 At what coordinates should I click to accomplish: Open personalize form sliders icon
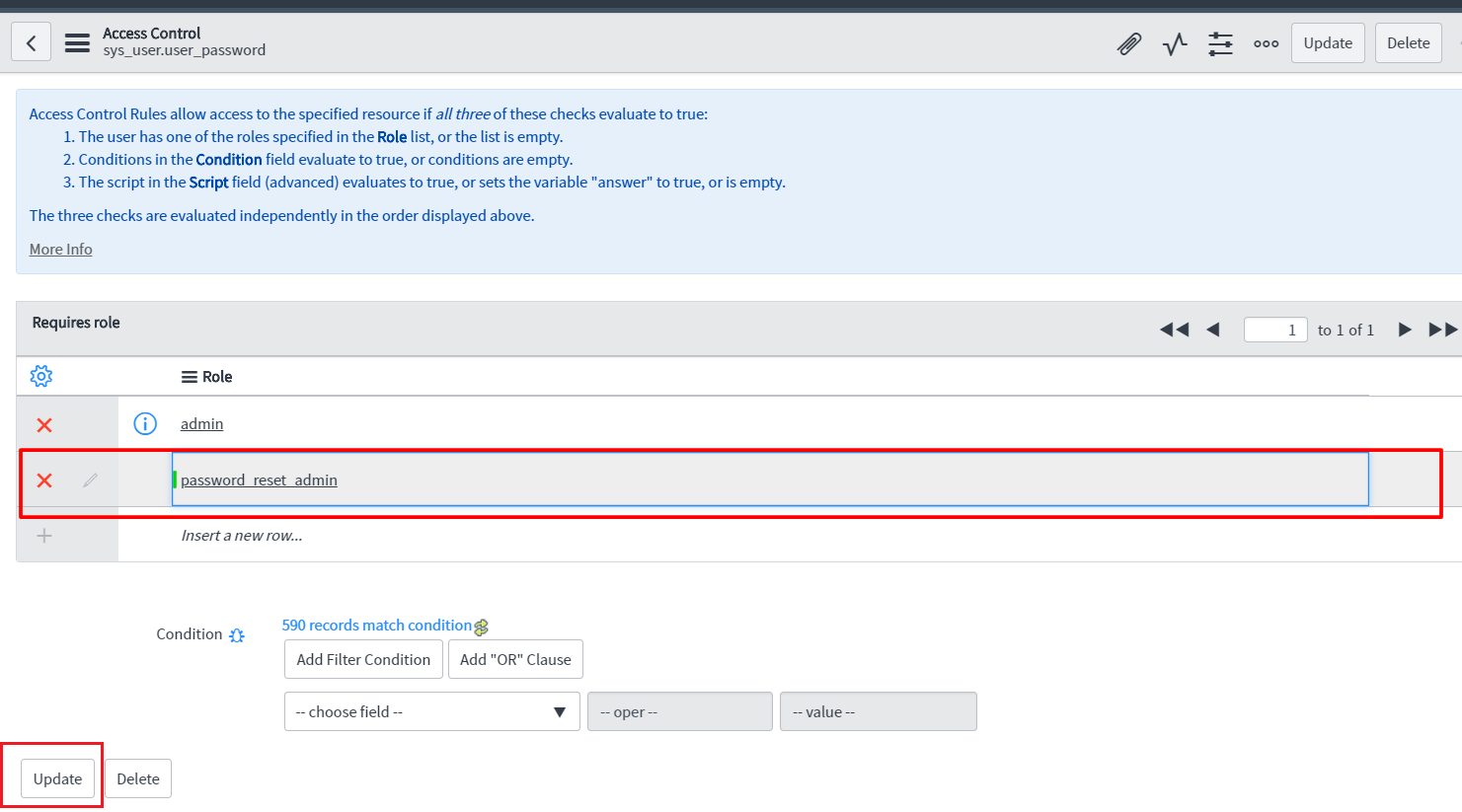click(1220, 43)
